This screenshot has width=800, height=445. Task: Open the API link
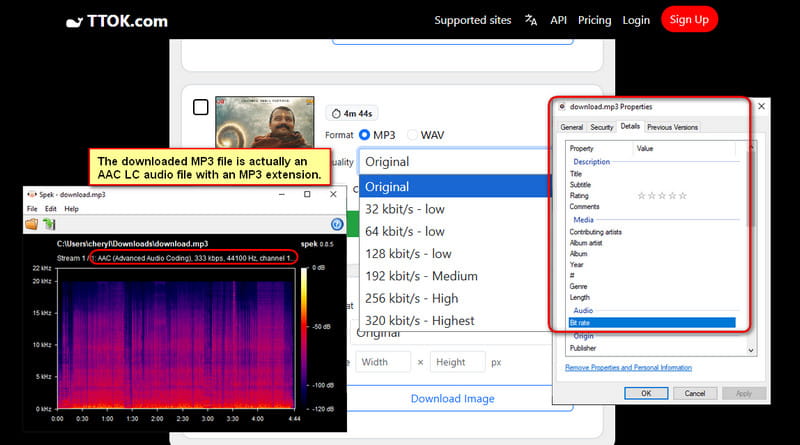point(558,20)
